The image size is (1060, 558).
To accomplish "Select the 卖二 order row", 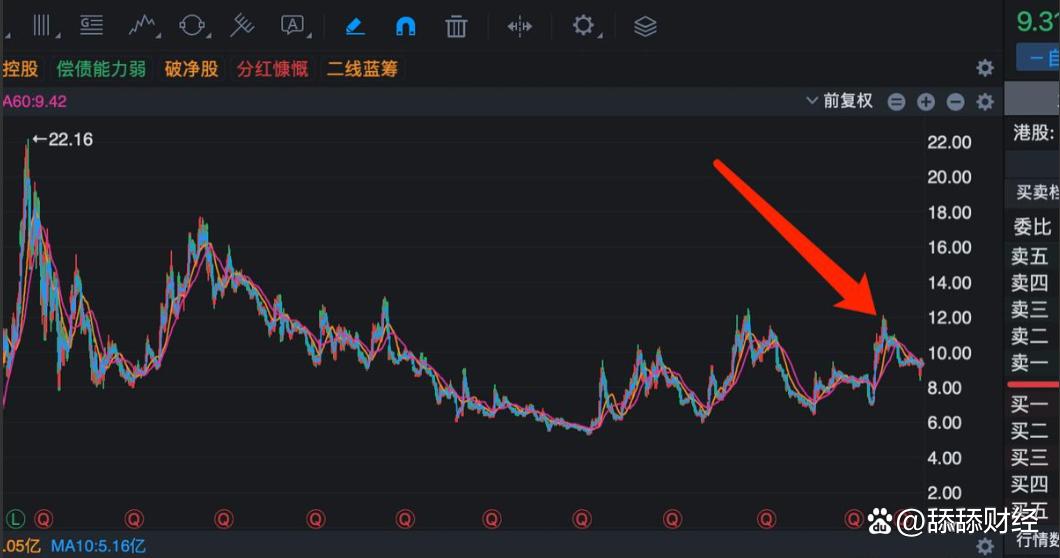I will pyautogui.click(x=1030, y=335).
